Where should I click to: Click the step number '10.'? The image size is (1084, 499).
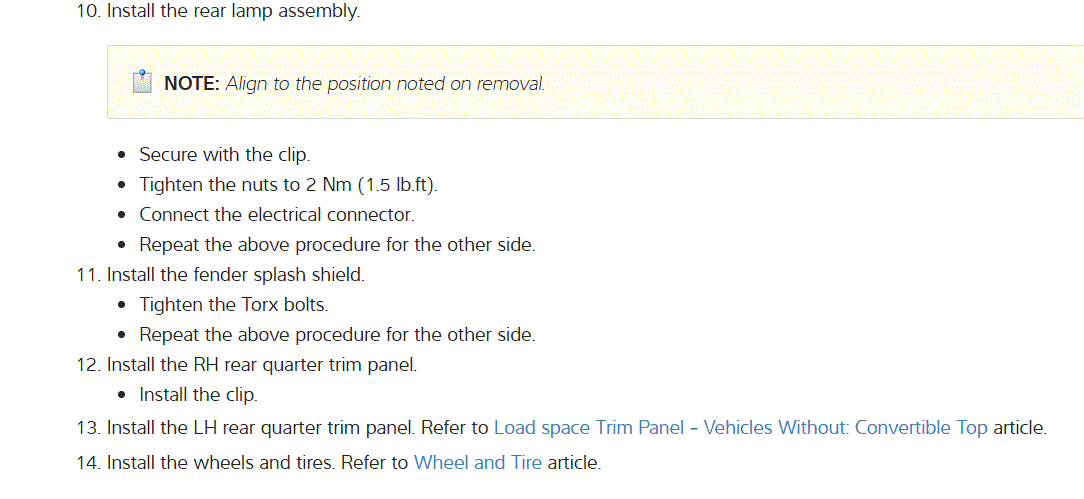(x=89, y=14)
